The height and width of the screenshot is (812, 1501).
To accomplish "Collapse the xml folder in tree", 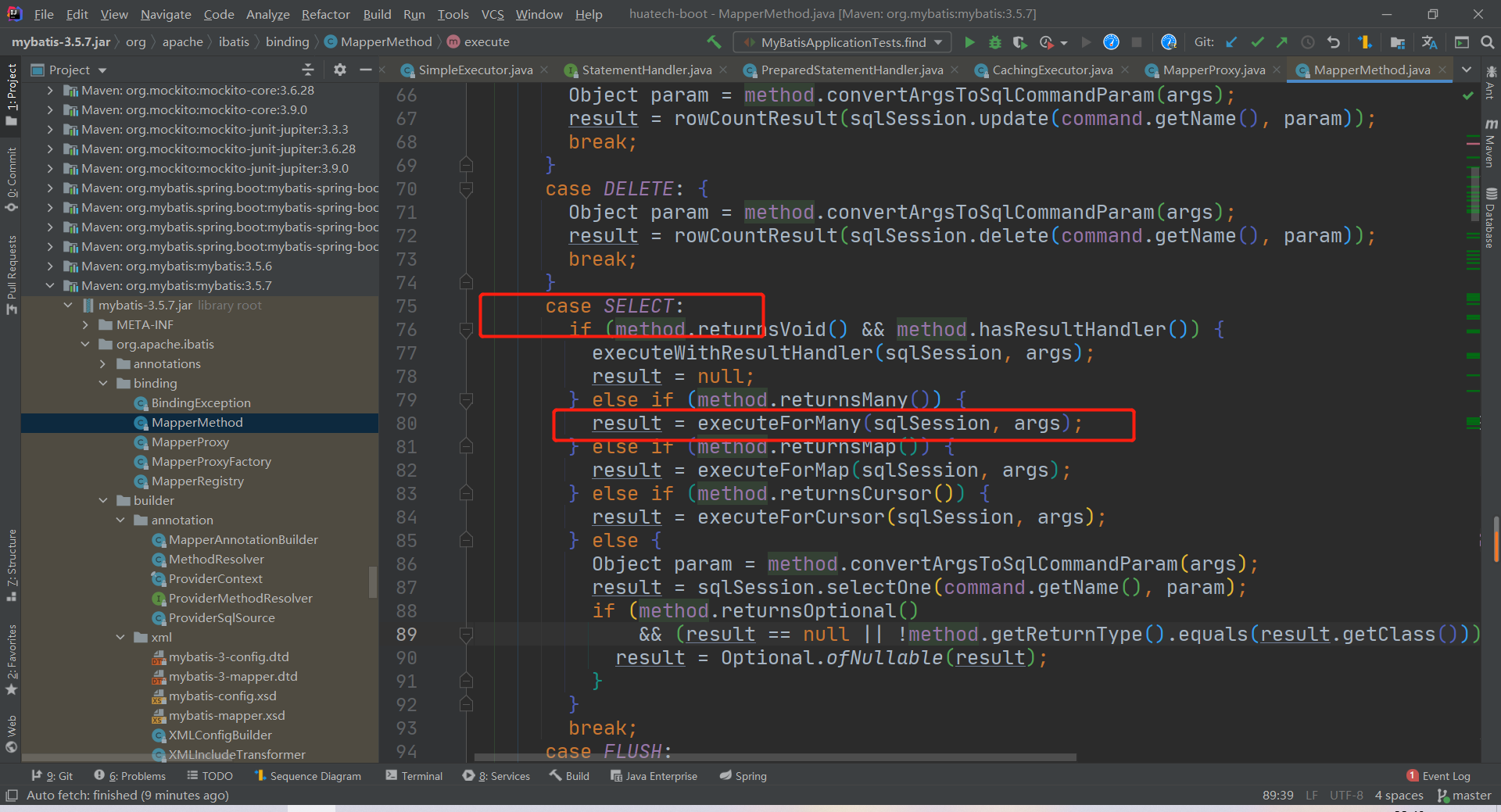I will point(120,637).
